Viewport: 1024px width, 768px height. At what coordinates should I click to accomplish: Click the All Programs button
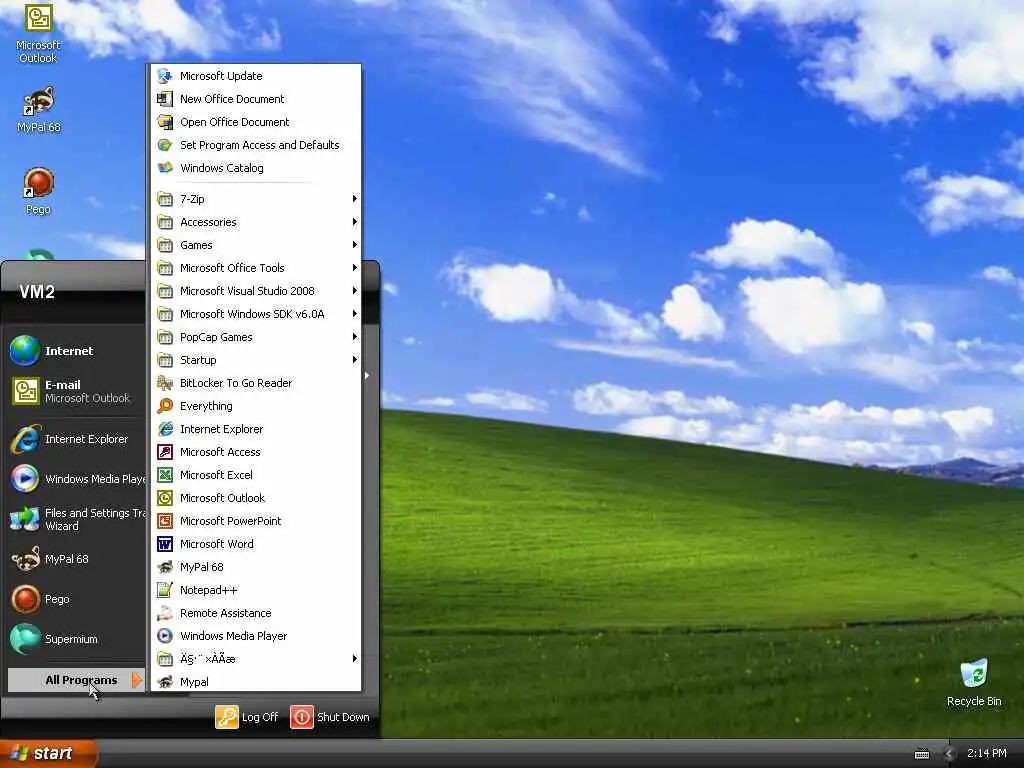click(76, 680)
